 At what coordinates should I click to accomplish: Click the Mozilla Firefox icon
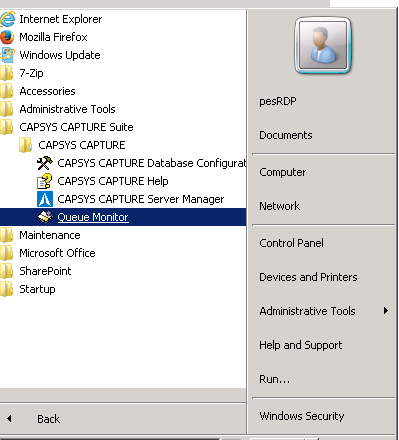[x=7, y=37]
